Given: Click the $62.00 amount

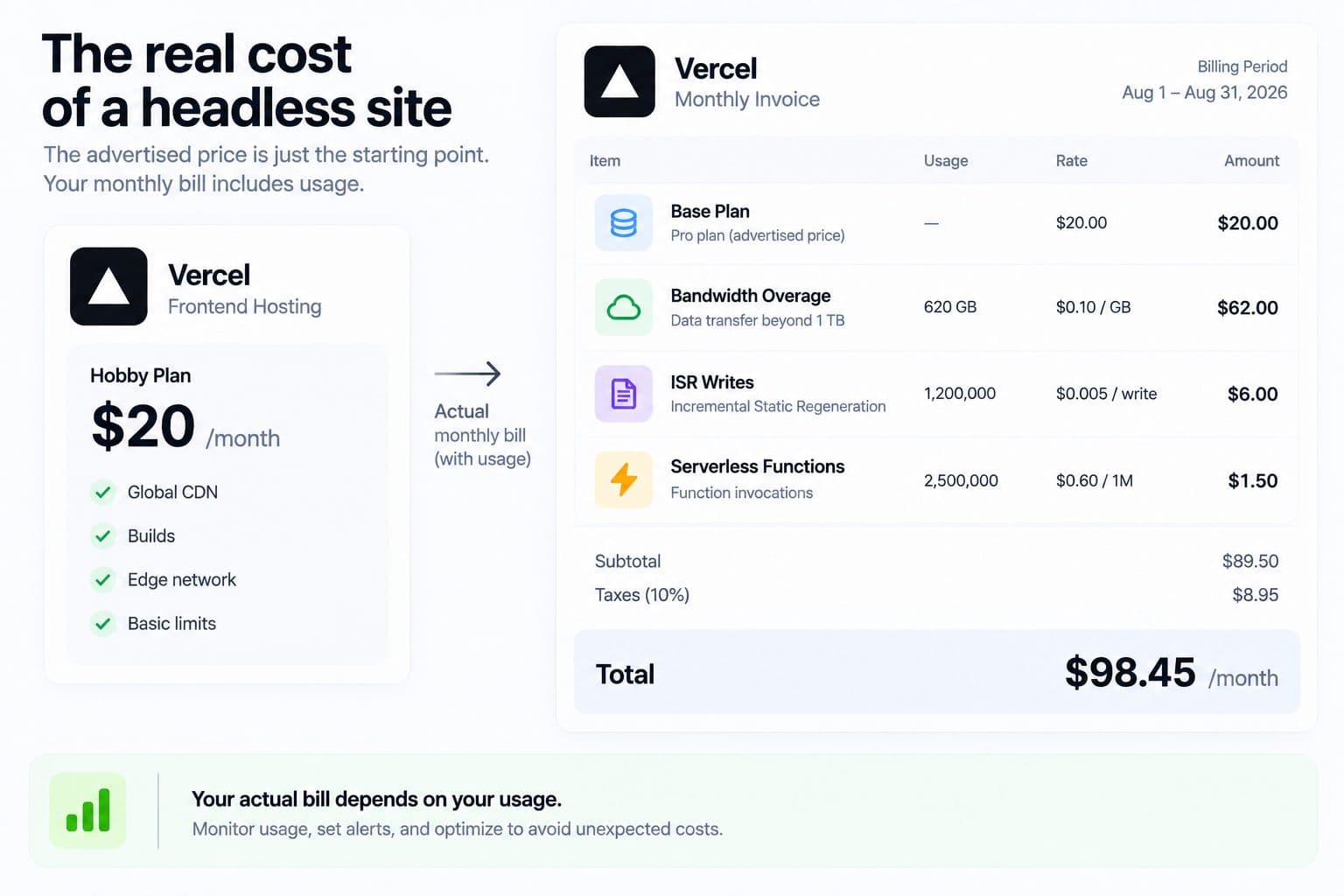Looking at the screenshot, I should click(1248, 308).
